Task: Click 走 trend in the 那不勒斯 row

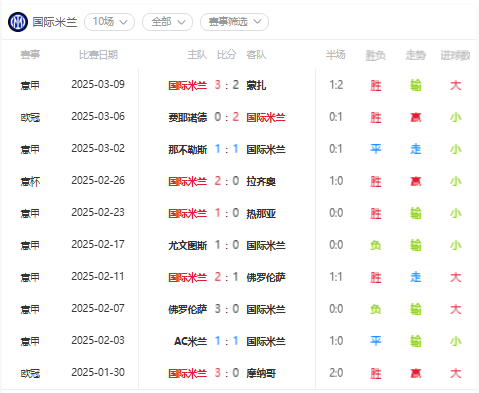Action: [416, 149]
